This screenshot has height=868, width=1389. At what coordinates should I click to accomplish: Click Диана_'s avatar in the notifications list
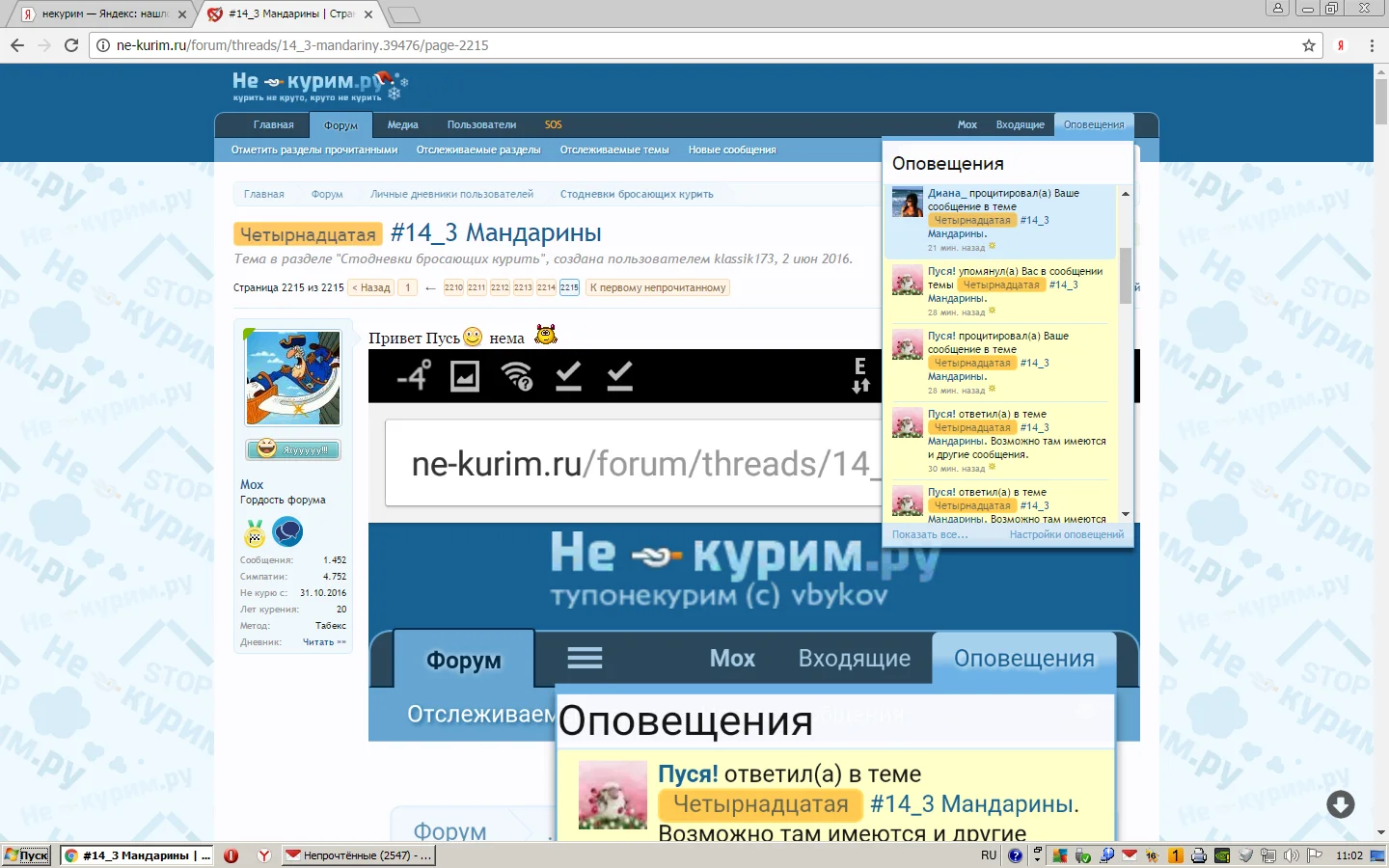point(908,203)
